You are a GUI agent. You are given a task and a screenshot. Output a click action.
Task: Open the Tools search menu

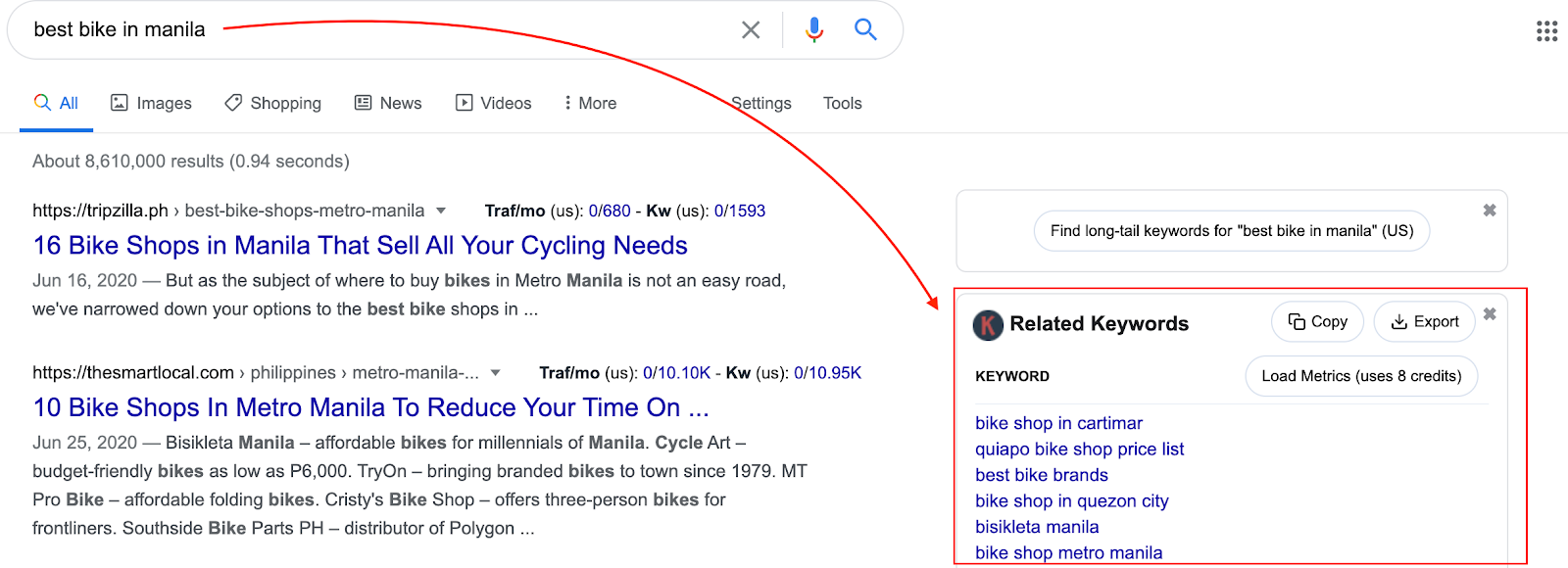click(x=842, y=103)
